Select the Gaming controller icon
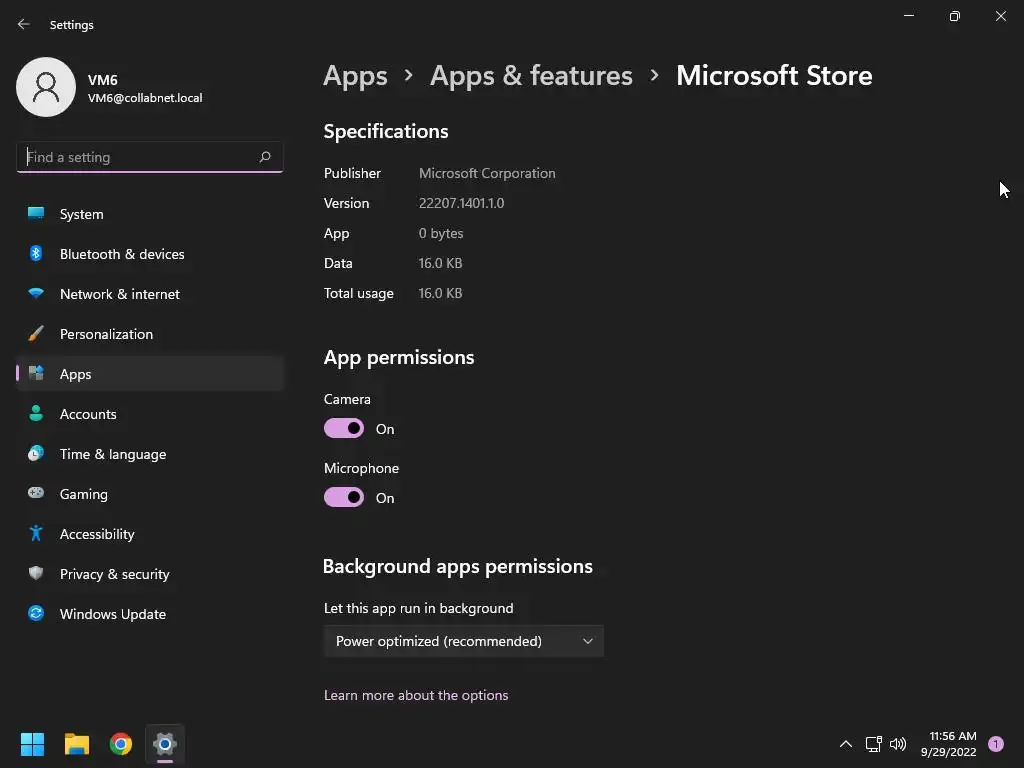The width and height of the screenshot is (1024, 768). tap(36, 494)
